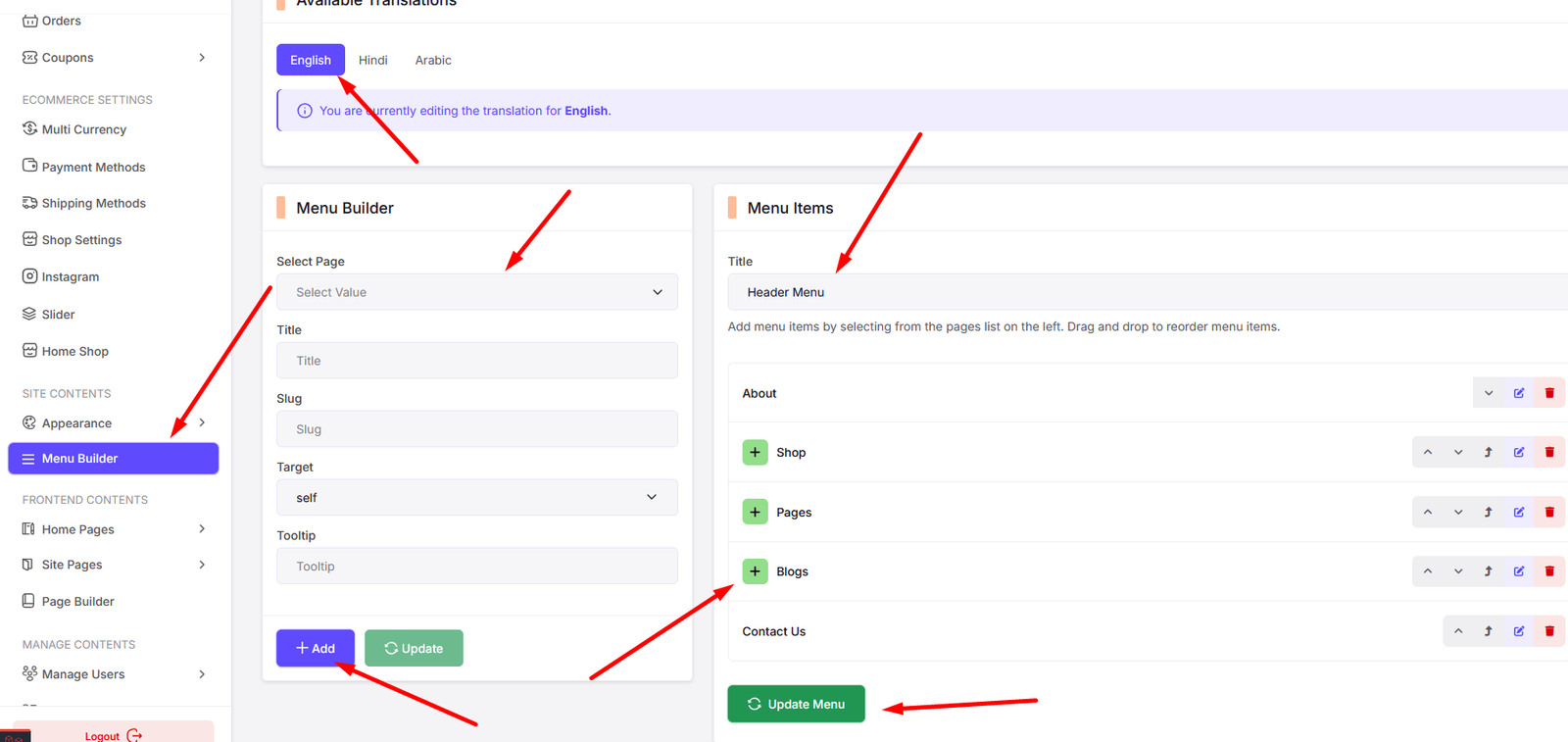
Task: Expand the Shop submenu with plus button
Action: point(755,453)
